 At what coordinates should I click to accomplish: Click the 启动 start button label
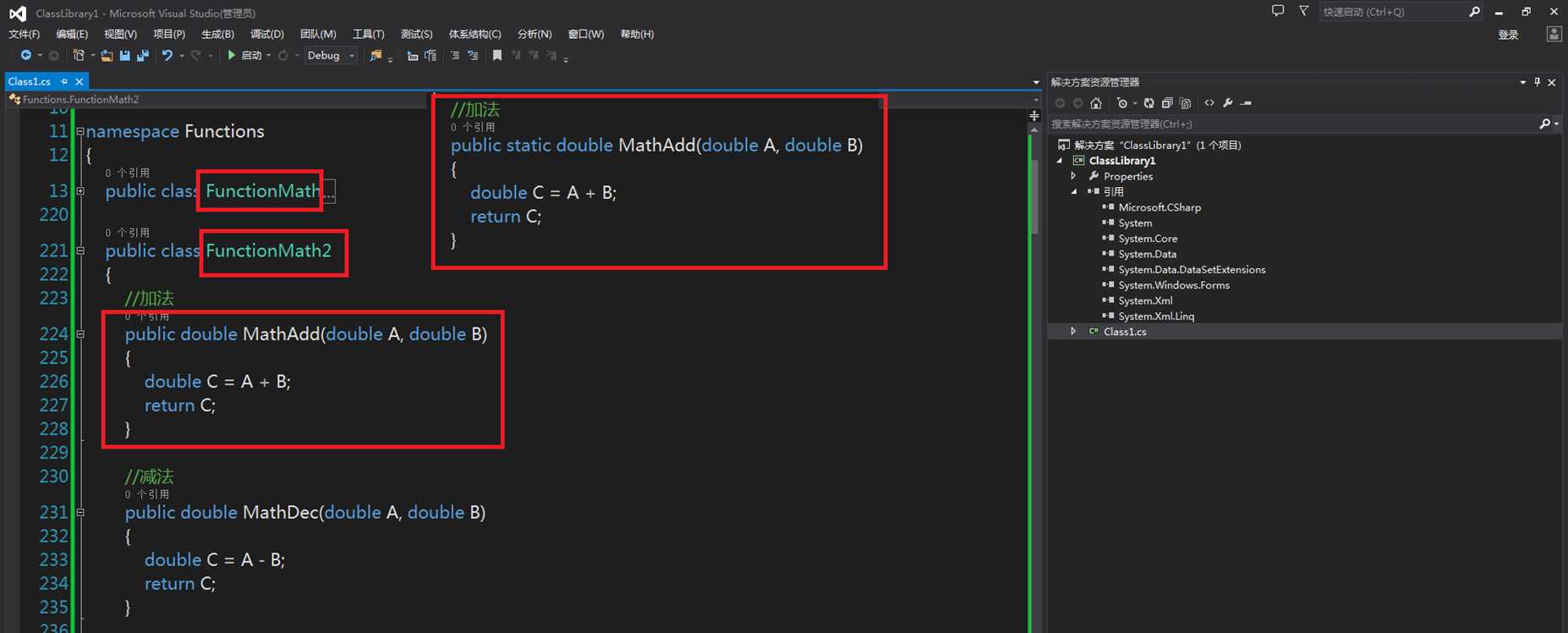(x=251, y=56)
